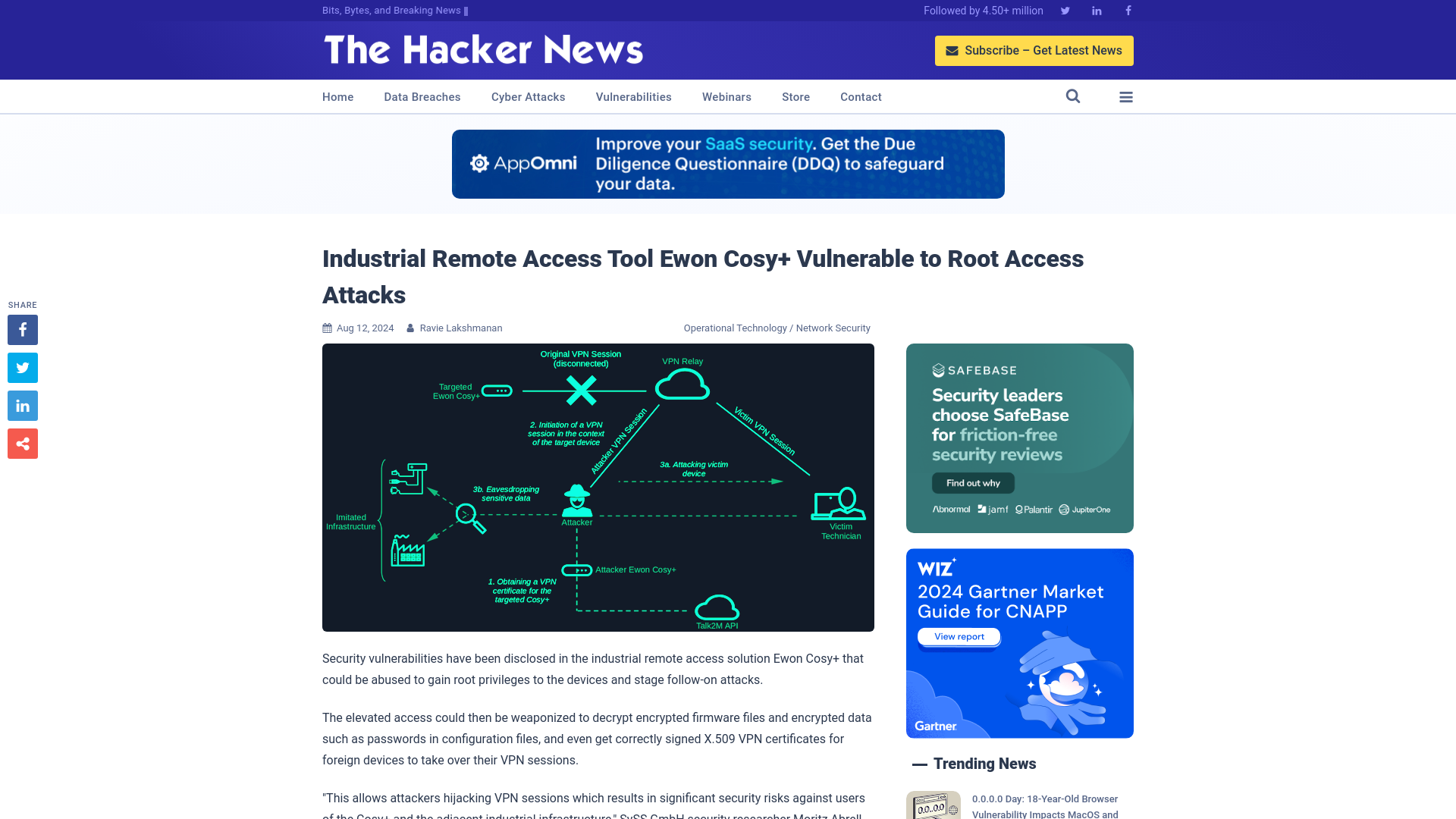The image size is (1456, 819).
Task: Open the Data Breaches menu item
Action: 422,96
